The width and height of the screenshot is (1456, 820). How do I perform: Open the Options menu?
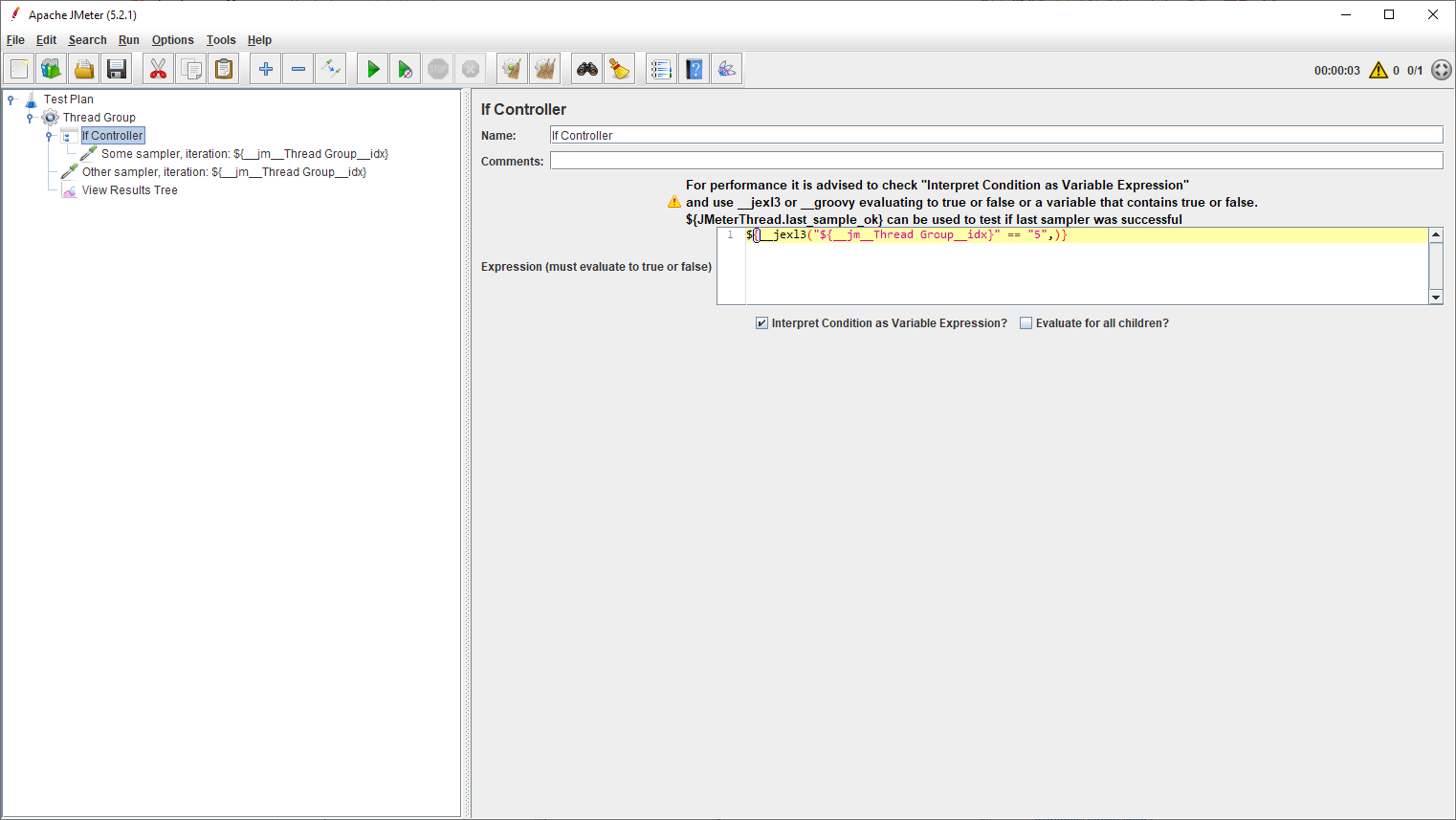(172, 40)
